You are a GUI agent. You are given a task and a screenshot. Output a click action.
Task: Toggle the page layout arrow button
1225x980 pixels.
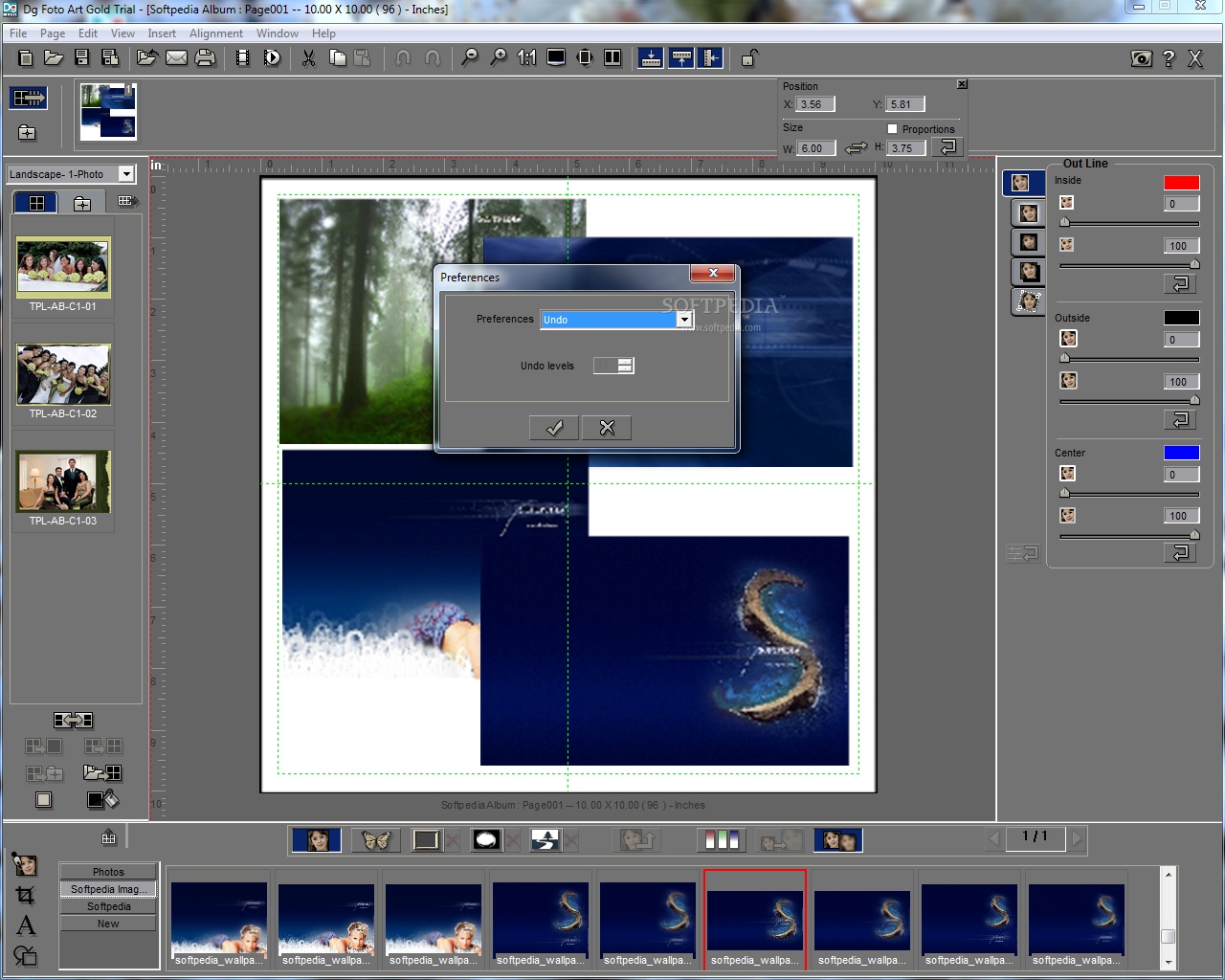pyautogui.click(x=29, y=98)
